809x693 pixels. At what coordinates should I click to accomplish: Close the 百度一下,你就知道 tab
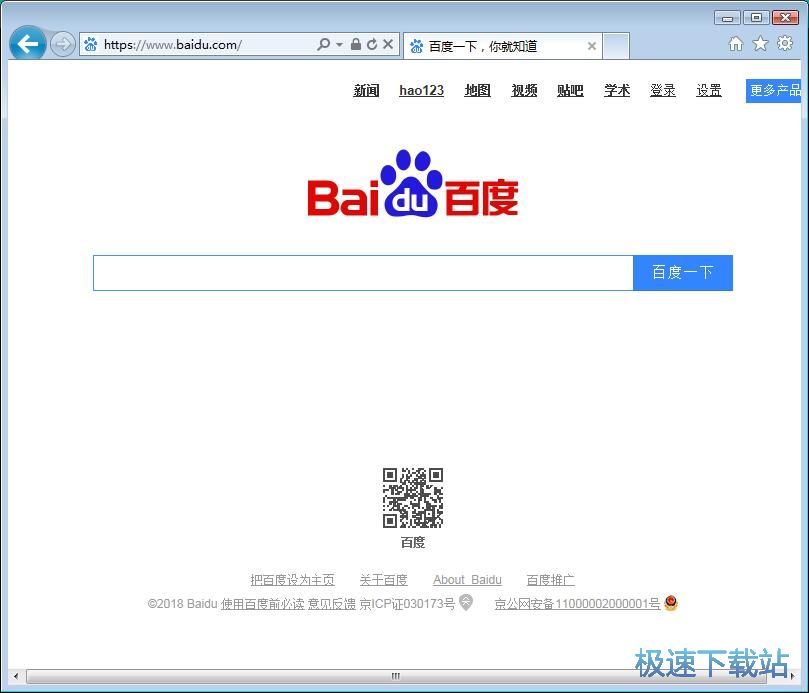[592, 46]
